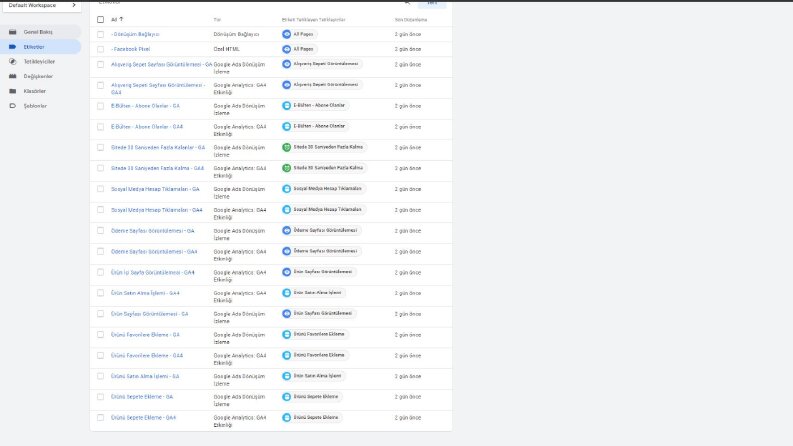This screenshot has height=446, width=793.
Task: Click the trigger icon in the E-Bülten - Abone Olanlar - GA4 row
Action: [286, 126]
